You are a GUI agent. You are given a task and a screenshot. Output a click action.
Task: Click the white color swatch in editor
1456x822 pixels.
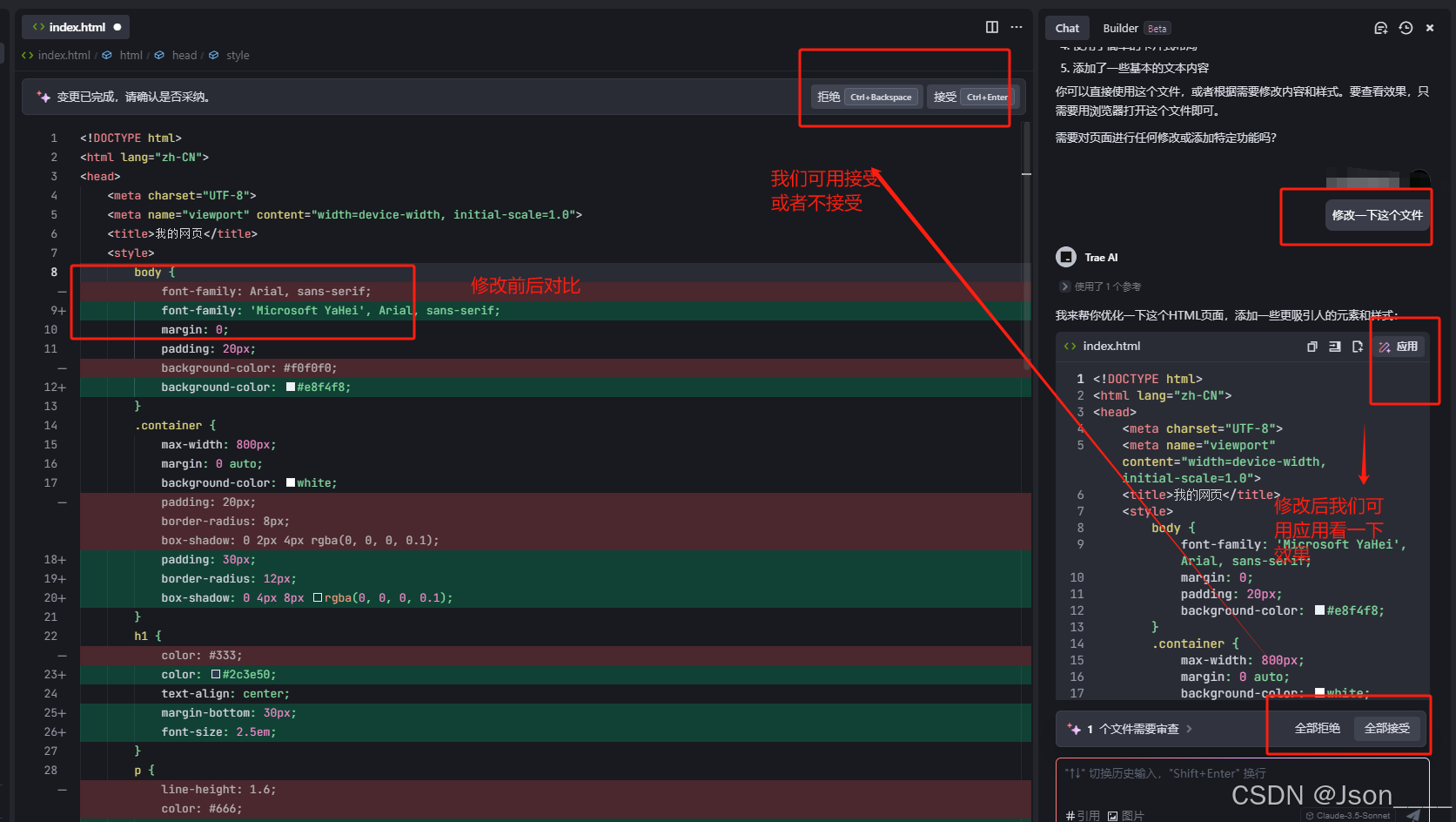pos(291,482)
